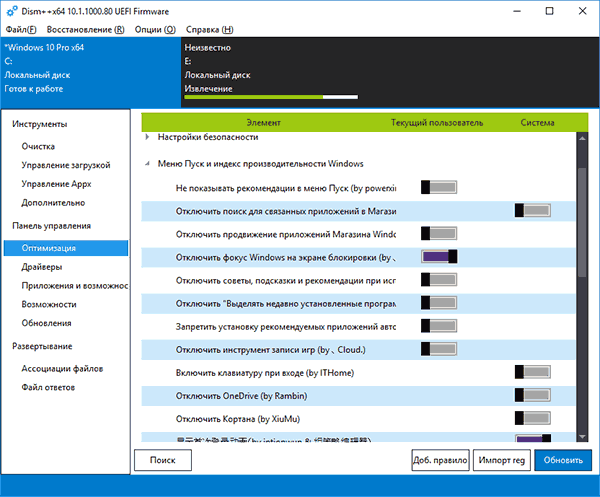
Task: Click 'Отключить OneDrive (by Rambin)' row text
Action: [241, 396]
